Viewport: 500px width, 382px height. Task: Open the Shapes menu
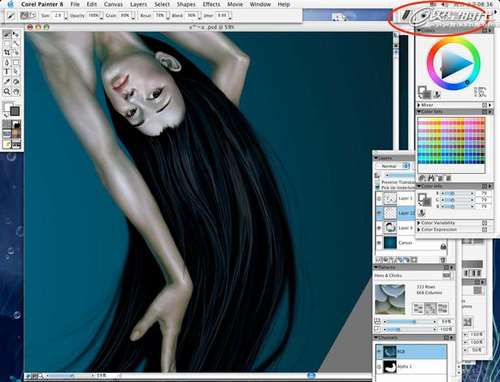pos(186,4)
